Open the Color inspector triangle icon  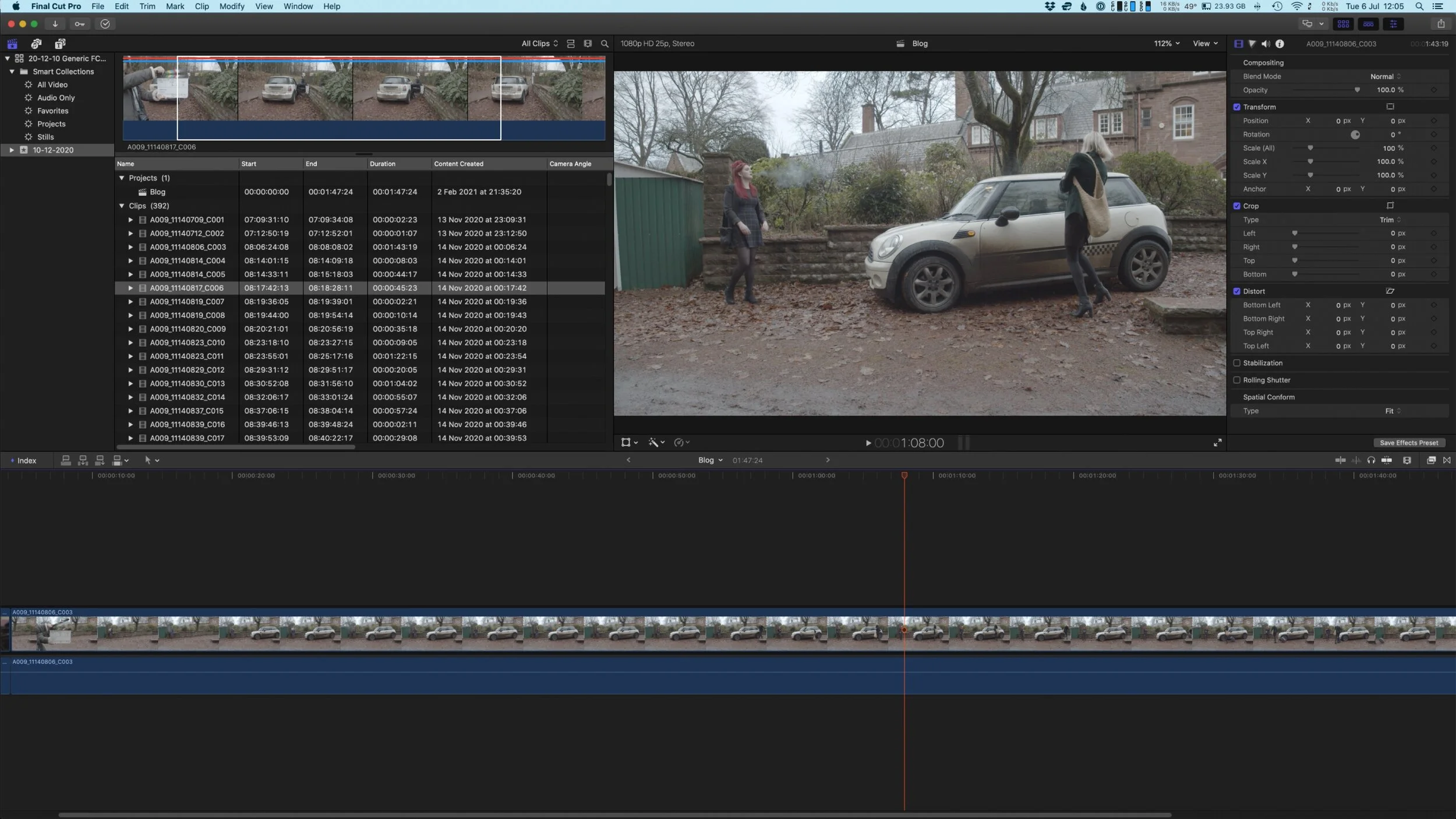[1252, 44]
